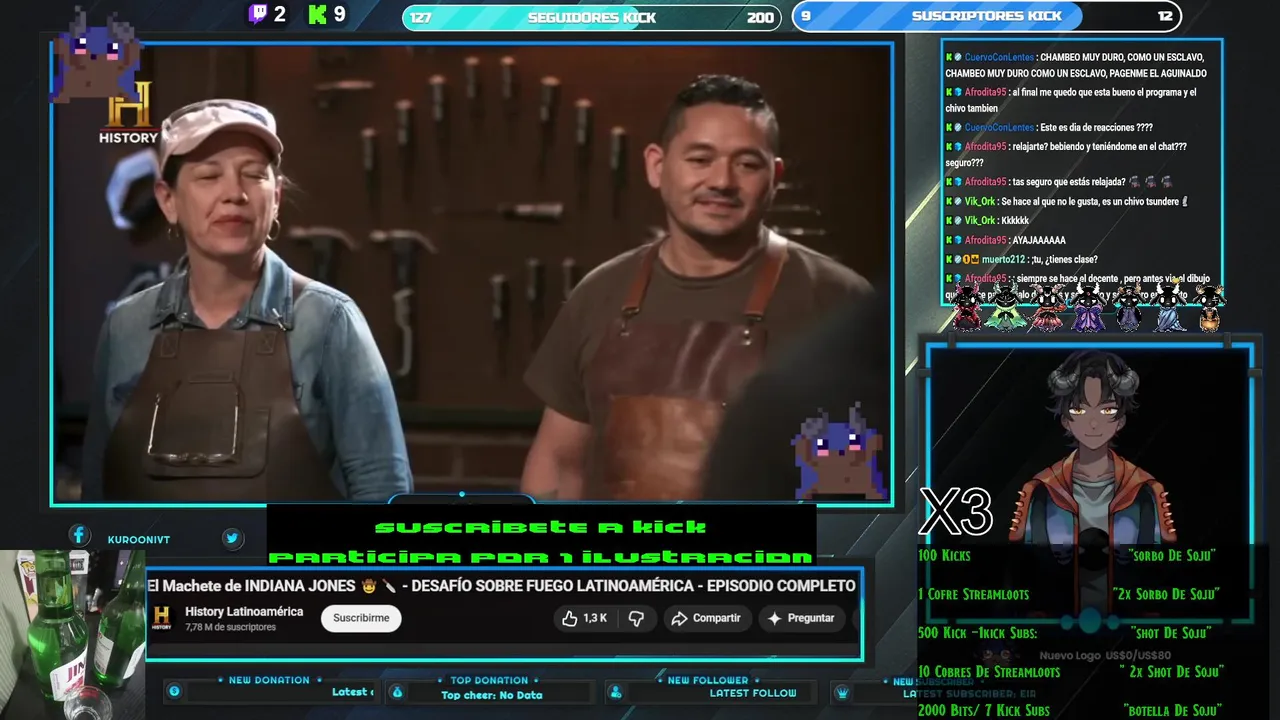Viewport: 1280px width, 720px height.
Task: Click History Latinoamérica channel avatar
Action: click(x=161, y=618)
